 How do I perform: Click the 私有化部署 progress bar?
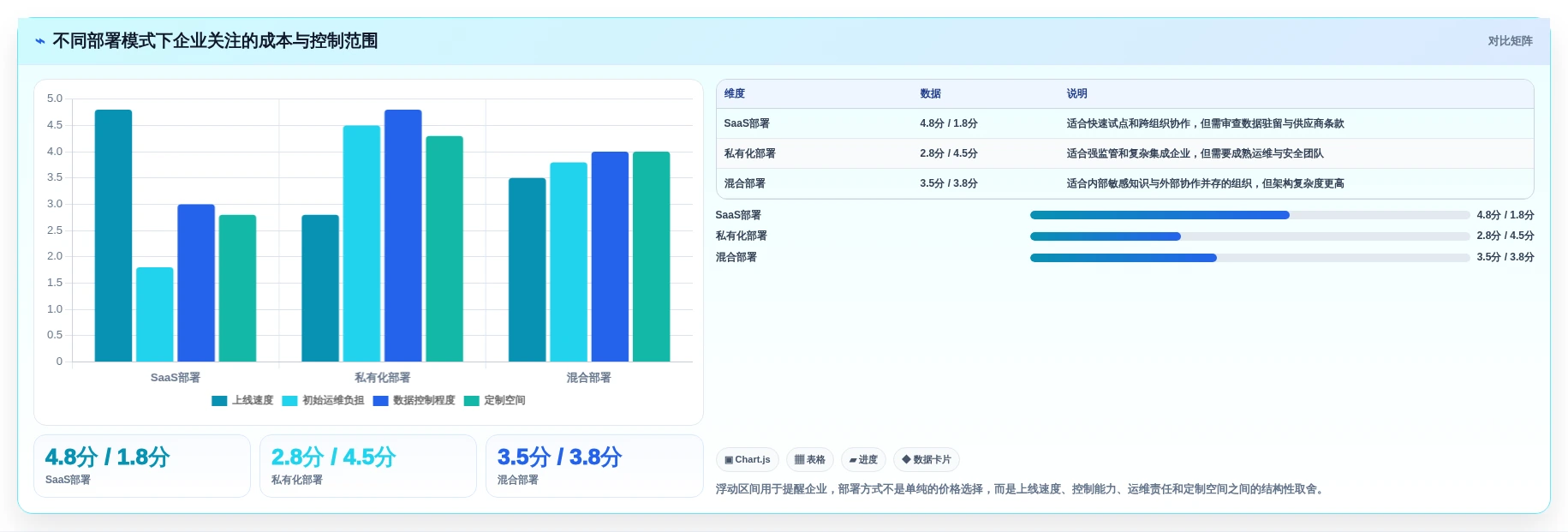1249,236
